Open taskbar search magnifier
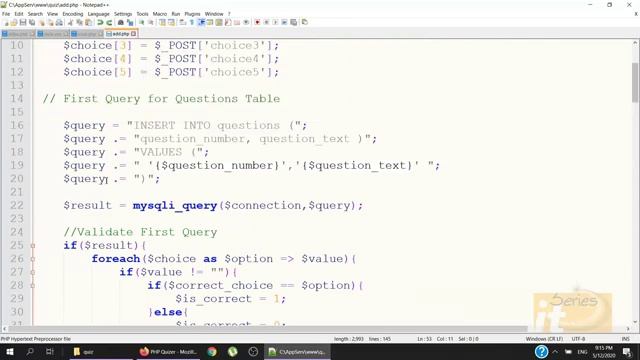 tap(30, 351)
